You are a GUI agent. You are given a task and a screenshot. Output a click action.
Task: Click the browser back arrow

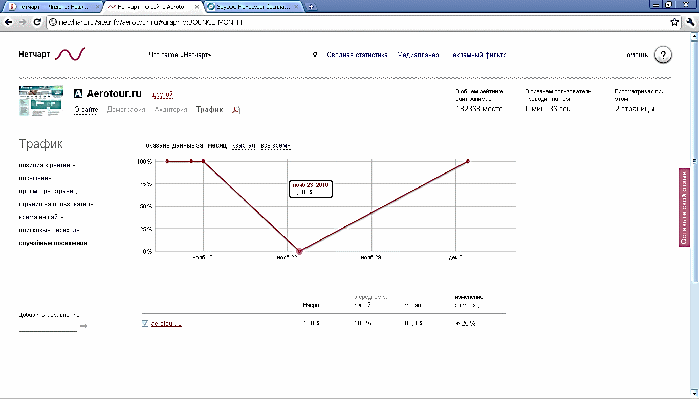[x=12, y=21]
